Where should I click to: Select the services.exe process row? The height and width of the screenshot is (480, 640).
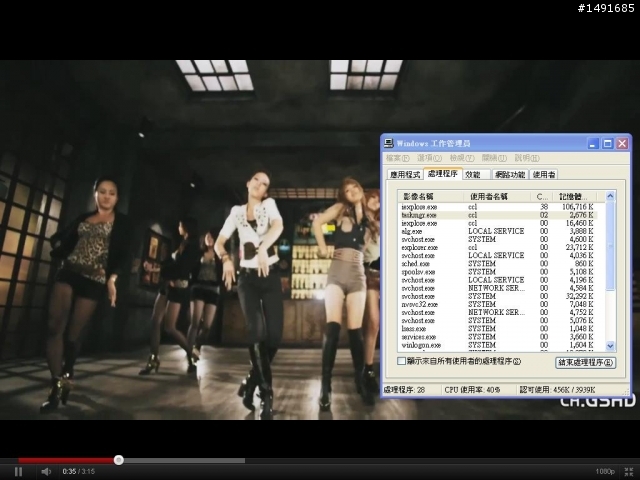(498, 337)
